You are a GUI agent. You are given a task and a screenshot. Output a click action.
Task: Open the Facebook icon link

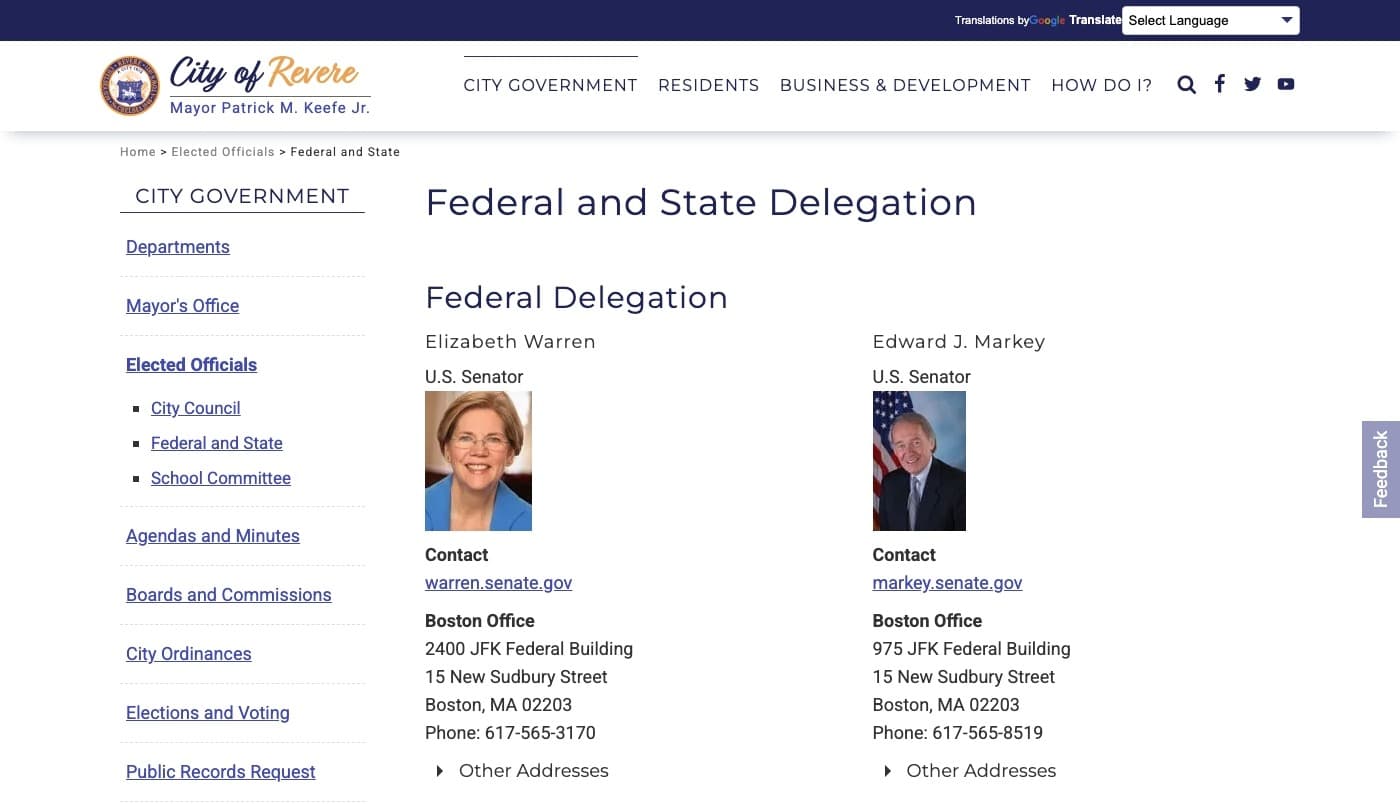point(1219,84)
